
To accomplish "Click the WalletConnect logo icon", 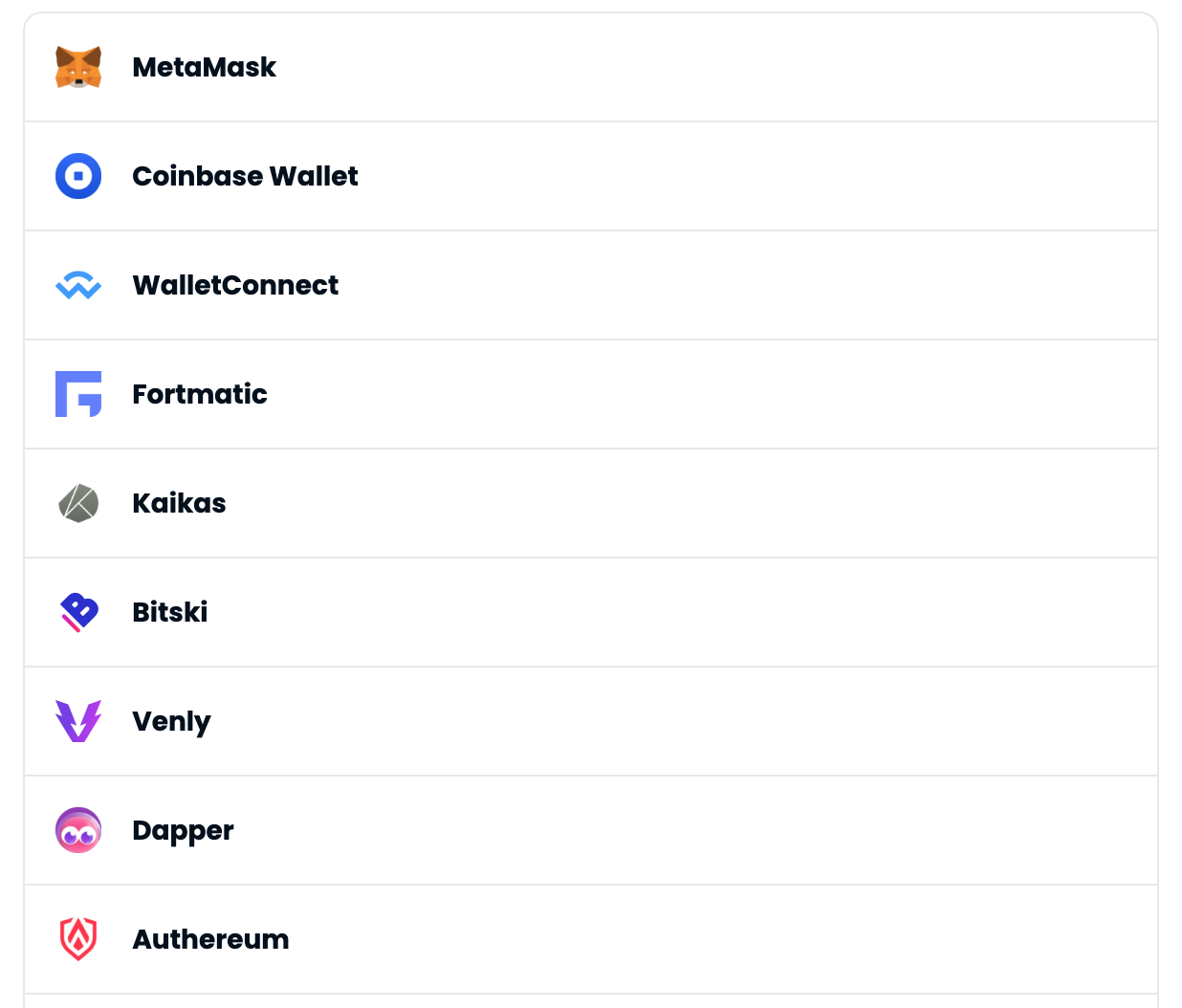I will tap(78, 285).
